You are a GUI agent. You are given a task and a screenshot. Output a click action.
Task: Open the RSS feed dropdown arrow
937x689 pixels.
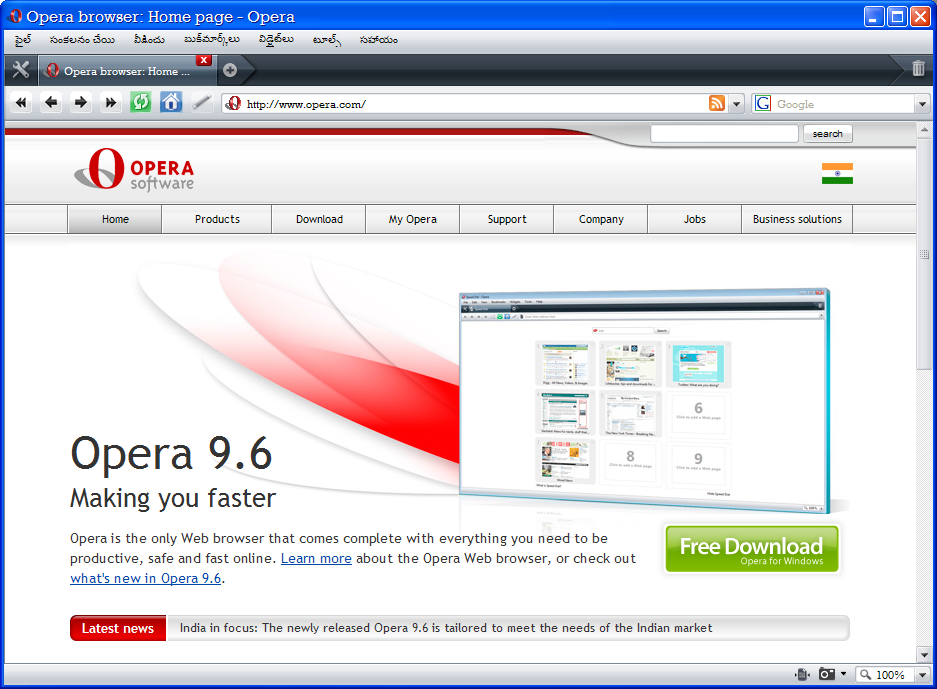coord(736,103)
